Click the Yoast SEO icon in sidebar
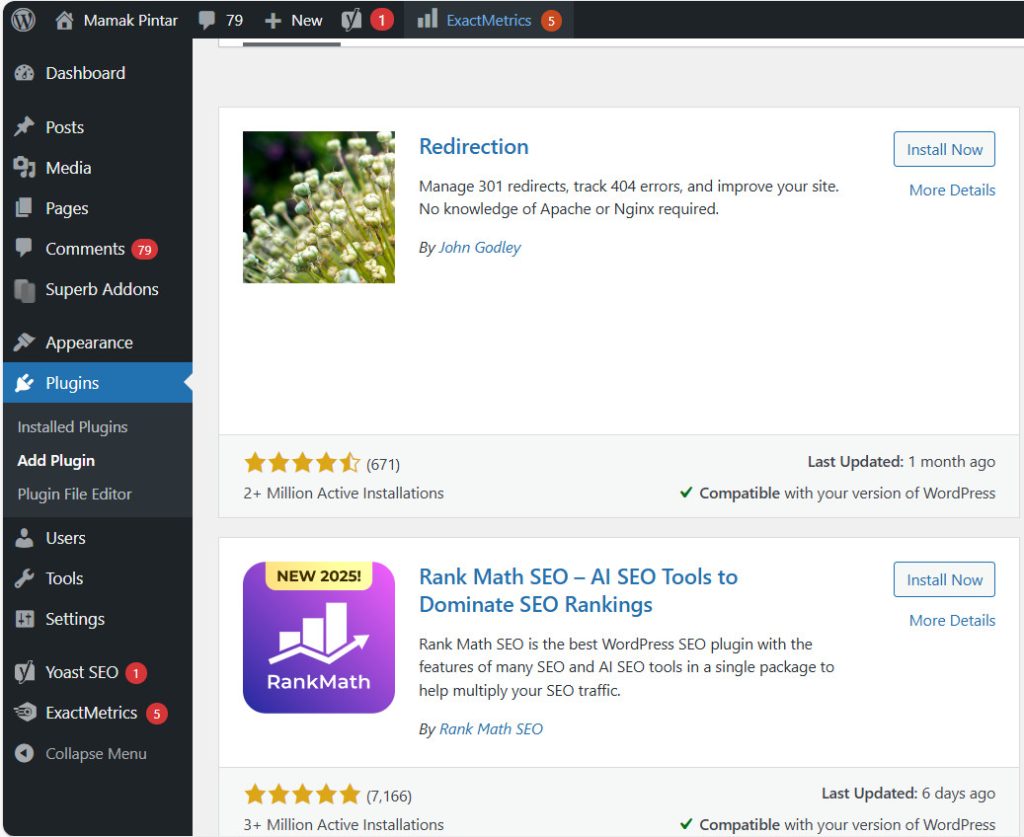Viewport: 1024px width, 837px height. click(x=25, y=672)
